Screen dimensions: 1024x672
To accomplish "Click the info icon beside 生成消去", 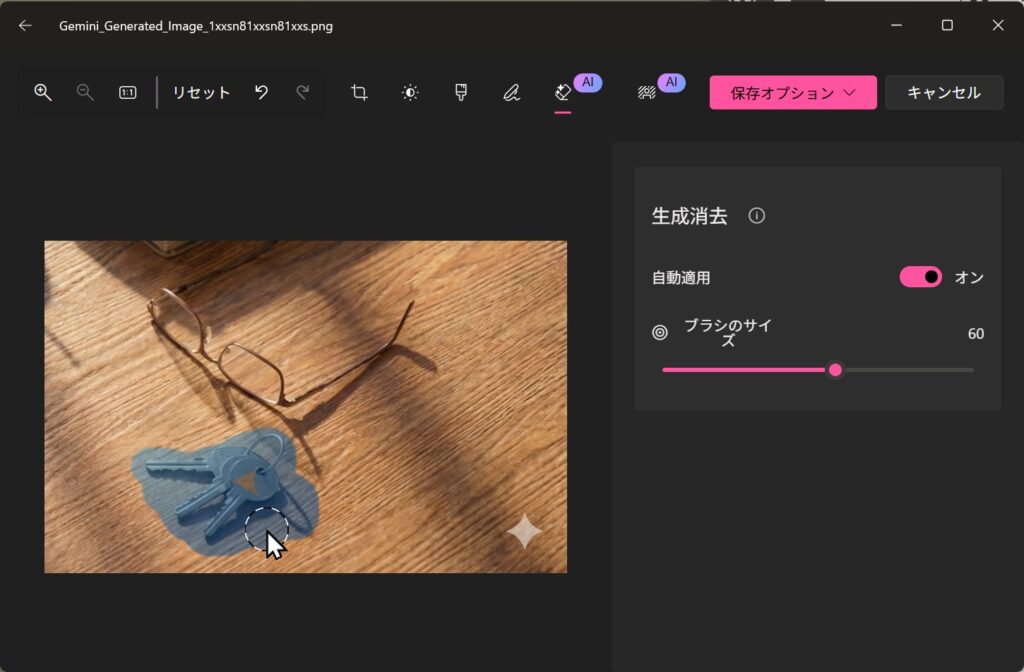I will pos(757,216).
